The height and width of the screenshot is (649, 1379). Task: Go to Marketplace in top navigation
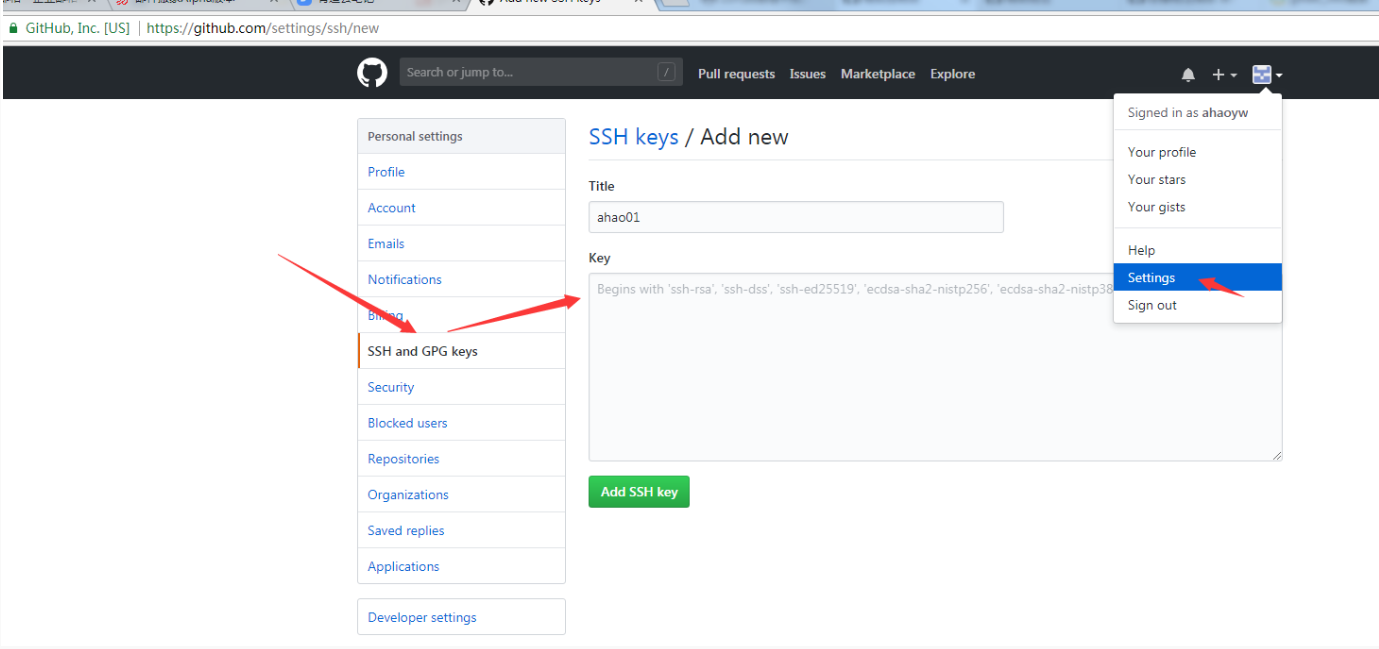point(877,74)
